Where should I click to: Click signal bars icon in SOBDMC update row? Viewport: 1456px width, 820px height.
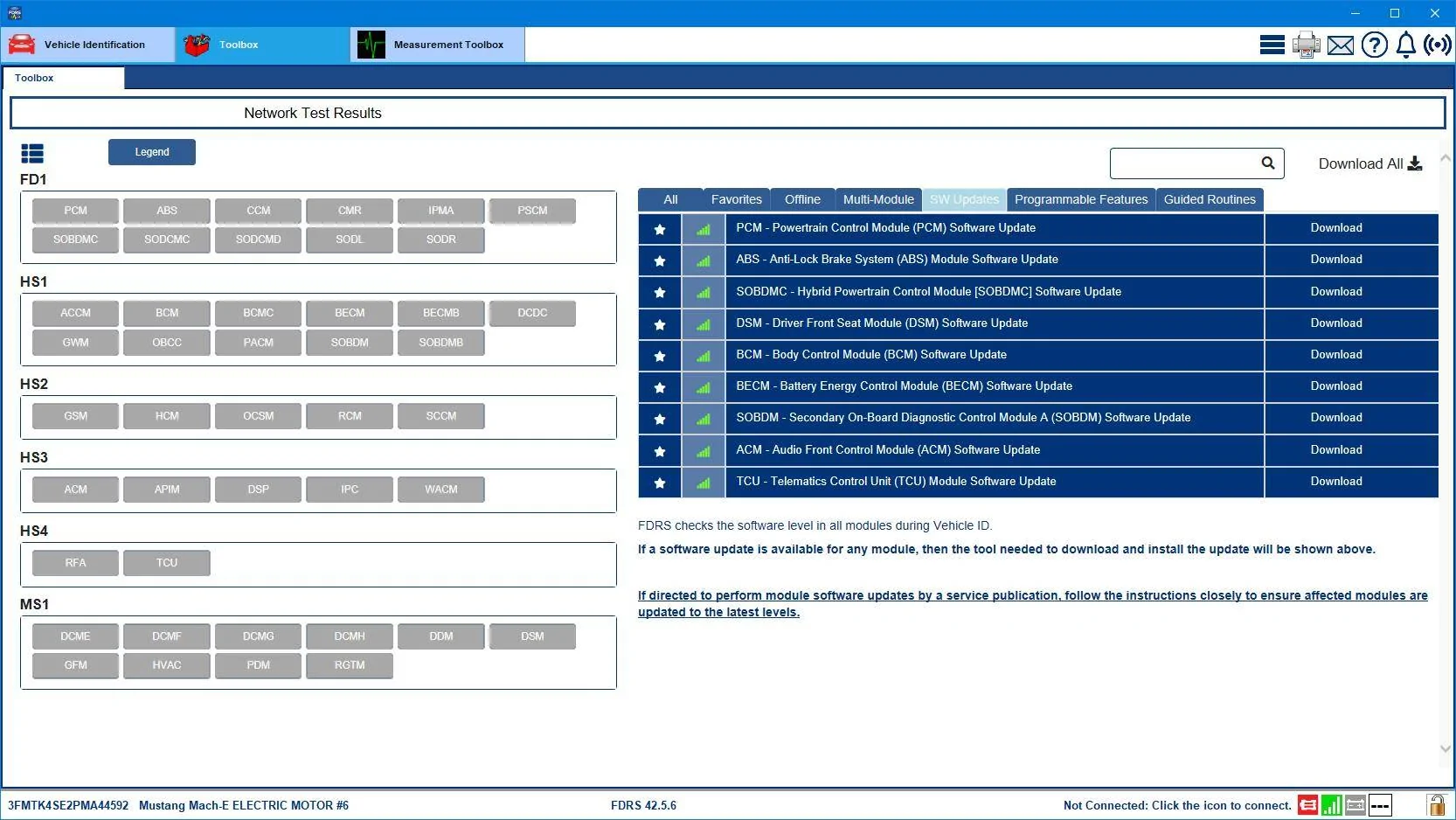click(704, 292)
